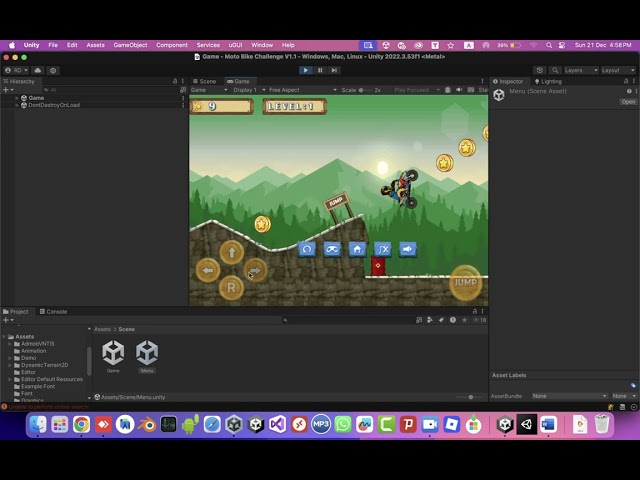640x480 pixels.
Task: Click the cloud services icon
Action: [38, 70]
